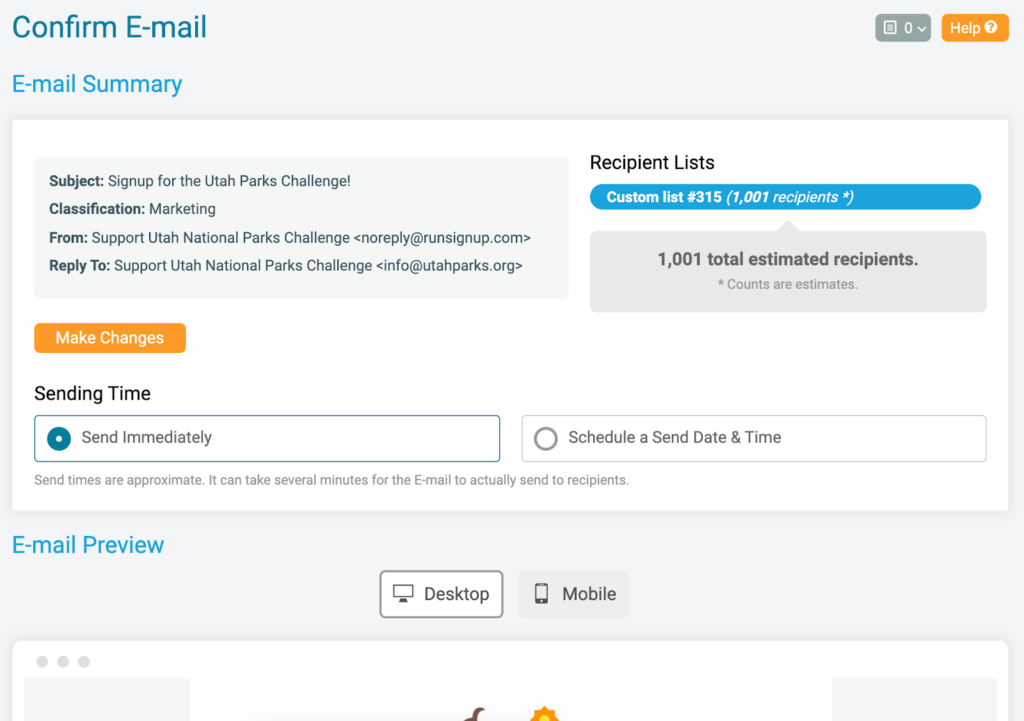Switch to the Mobile preview tab
Image resolution: width=1024 pixels, height=721 pixels.
tap(573, 594)
